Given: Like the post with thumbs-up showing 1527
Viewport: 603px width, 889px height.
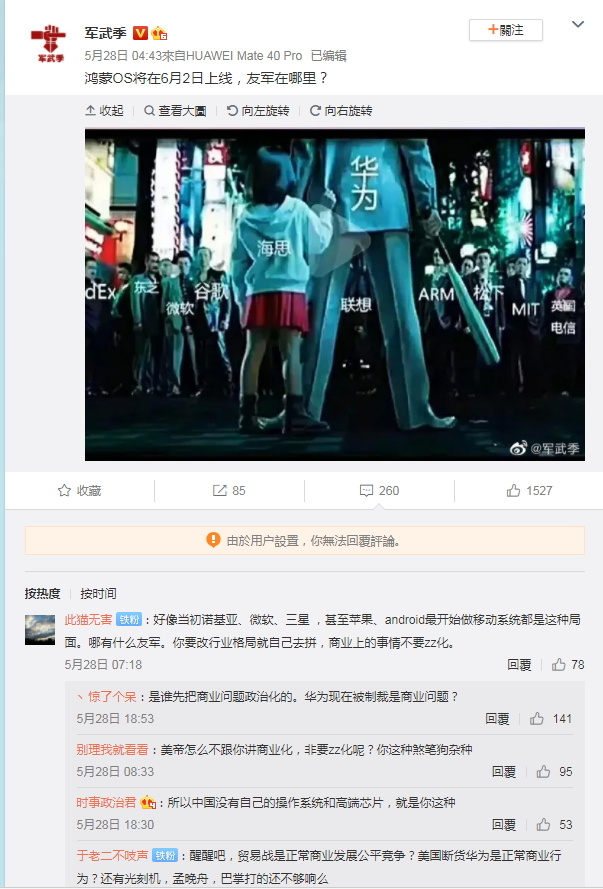Looking at the screenshot, I should click(529, 490).
